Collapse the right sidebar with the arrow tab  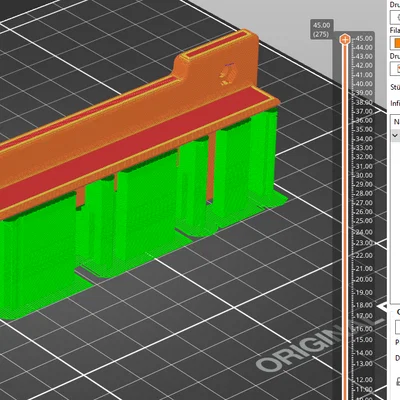point(382,306)
